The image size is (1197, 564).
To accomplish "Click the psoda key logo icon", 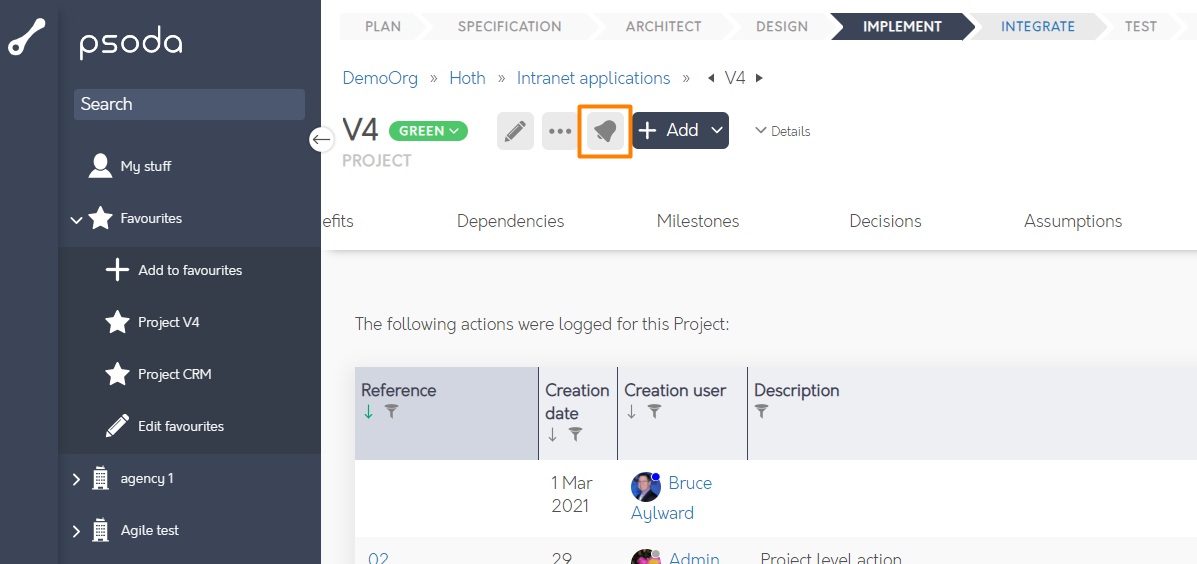I will (27, 36).
